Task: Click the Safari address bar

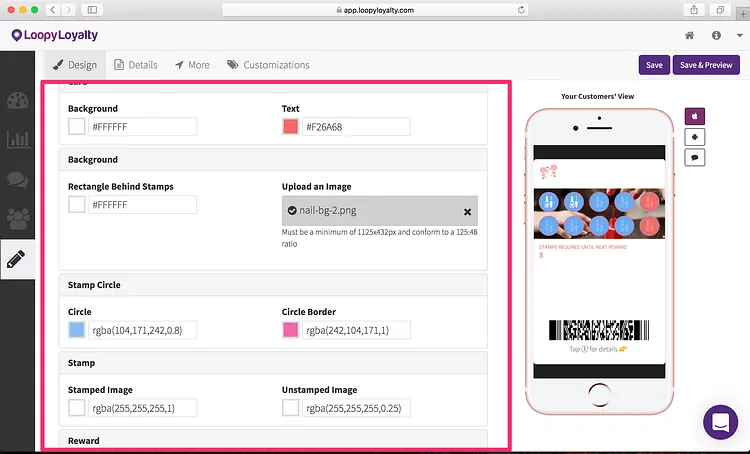Action: (375, 10)
